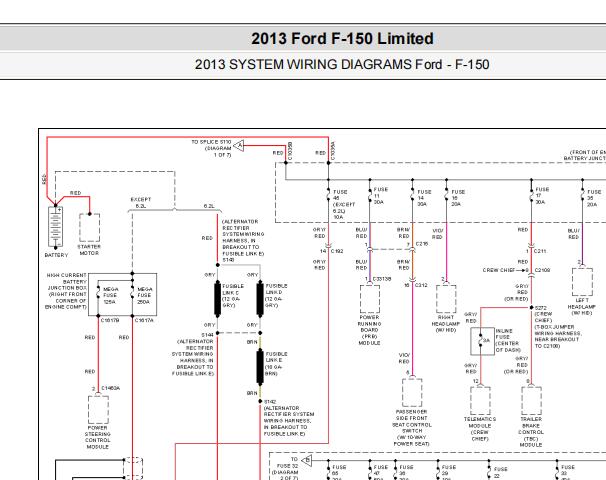This screenshot has height=480, width=606.
Task: Click the Fusible Link E black component symbol
Action: click(x=260, y=367)
